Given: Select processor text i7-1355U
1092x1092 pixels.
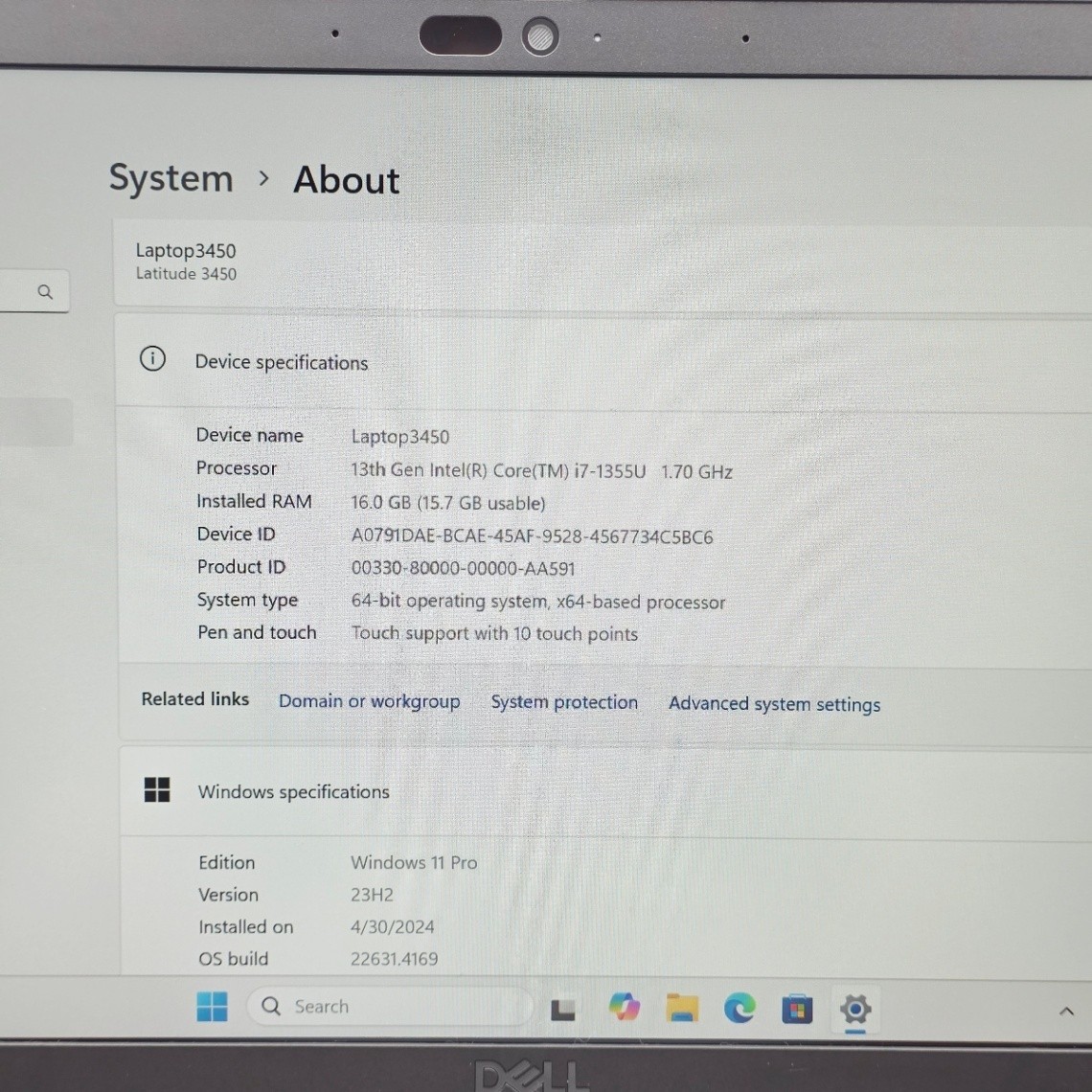Looking at the screenshot, I should coord(610,471).
